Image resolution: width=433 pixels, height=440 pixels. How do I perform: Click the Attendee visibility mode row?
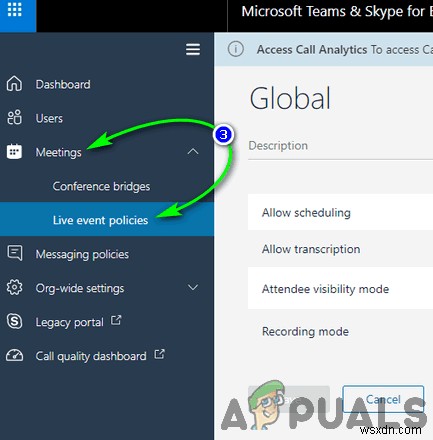coord(340,289)
